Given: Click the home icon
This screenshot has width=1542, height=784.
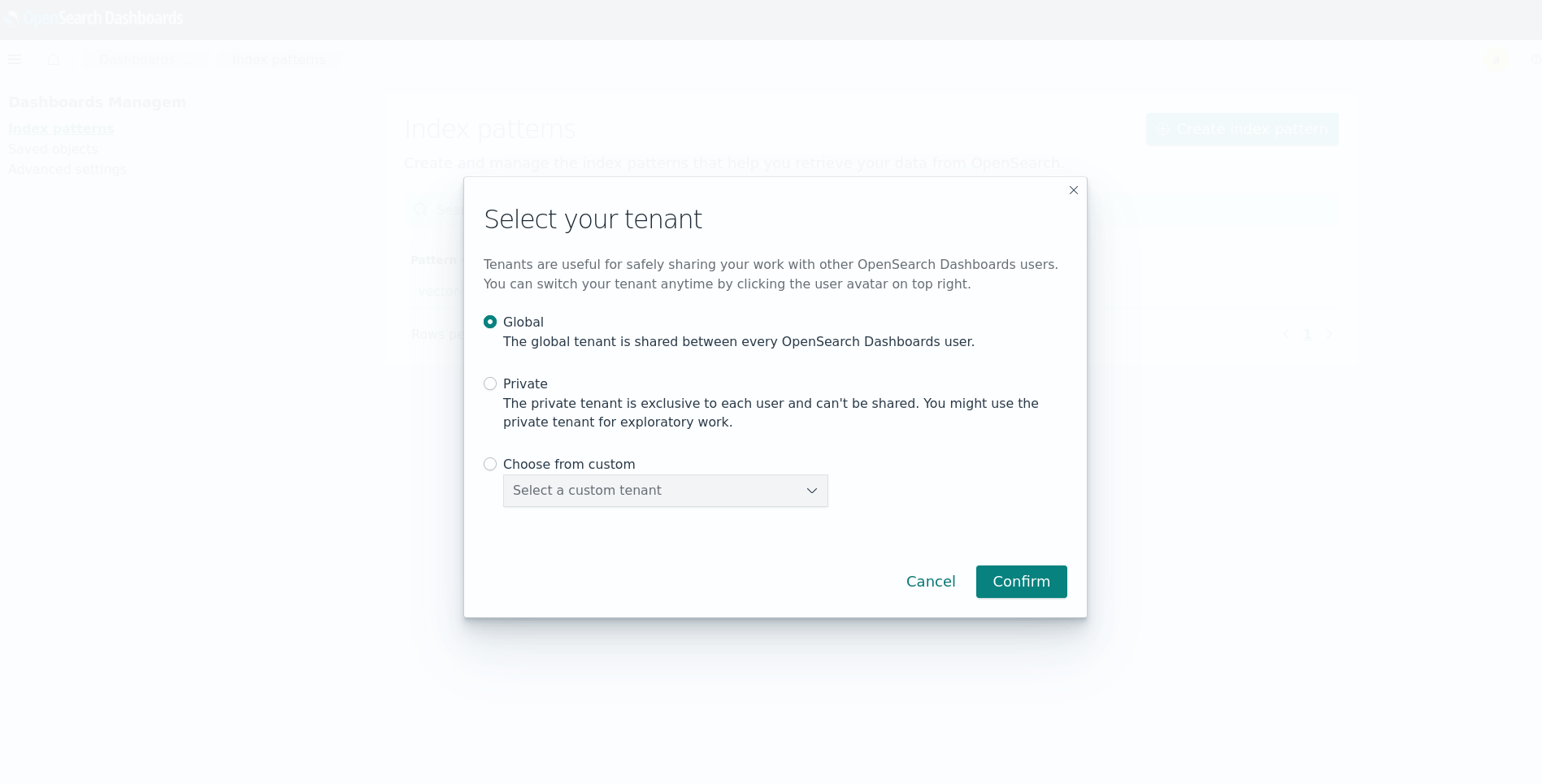Looking at the screenshot, I should click(x=54, y=59).
